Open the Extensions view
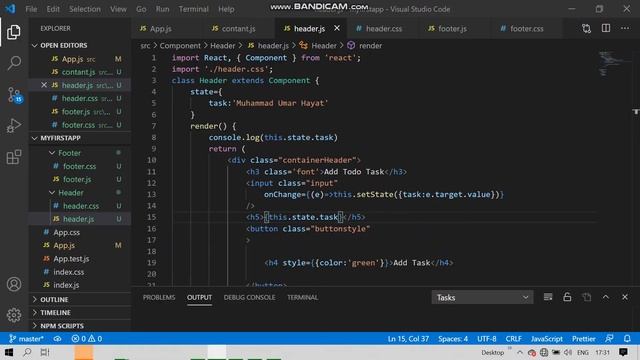 [x=14, y=157]
